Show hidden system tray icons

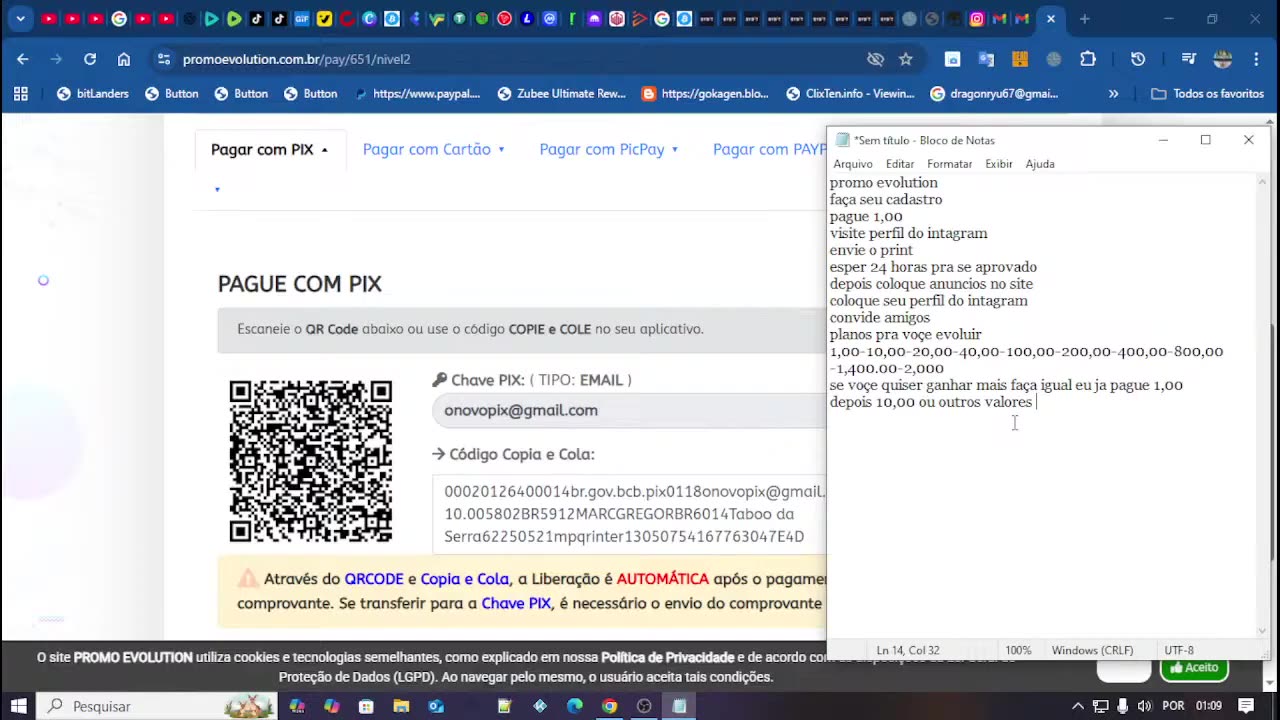coord(1077,706)
